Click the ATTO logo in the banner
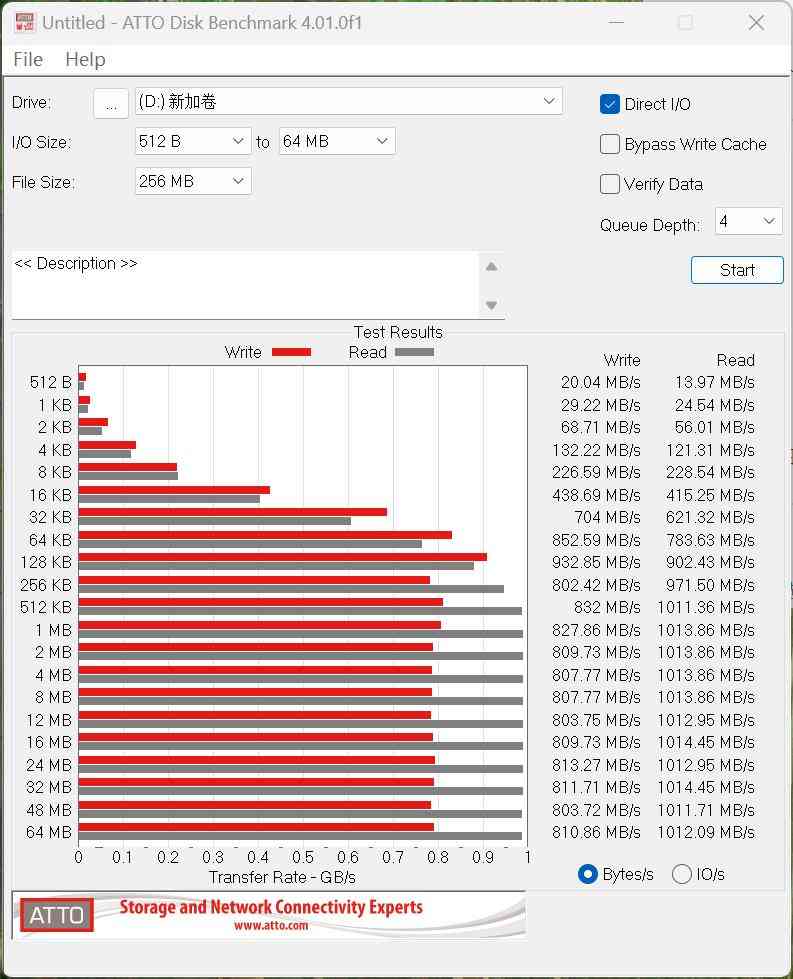Screen dimensions: 793x979 [x=57, y=915]
